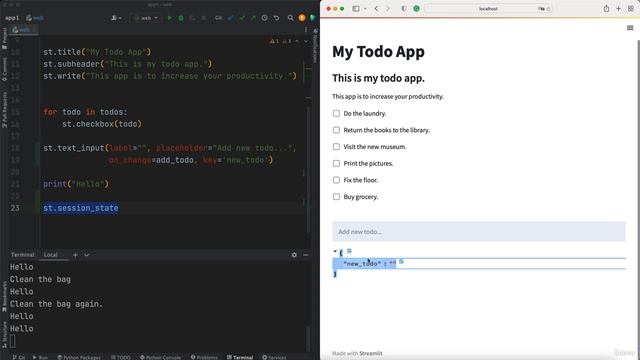
Task: Copy the new_todo value to clipboard
Action: (401, 262)
